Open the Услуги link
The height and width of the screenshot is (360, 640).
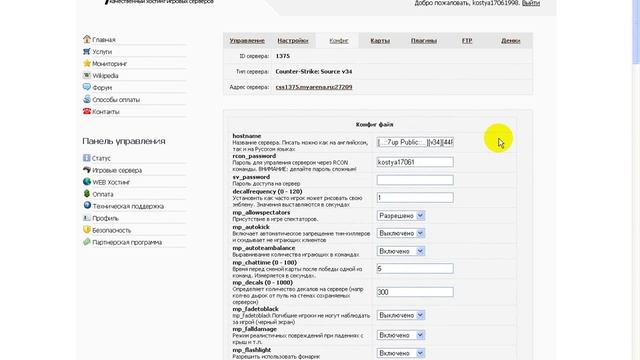[102, 52]
